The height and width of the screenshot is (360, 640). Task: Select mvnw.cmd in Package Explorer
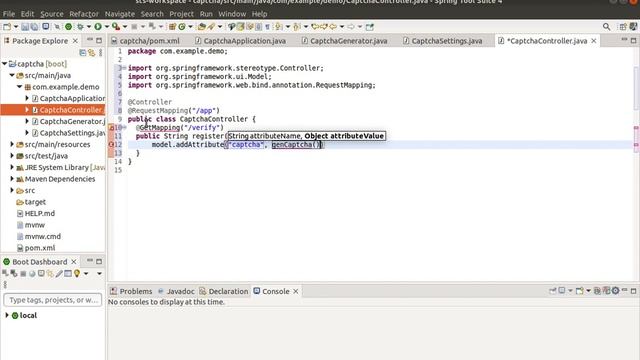(38, 236)
